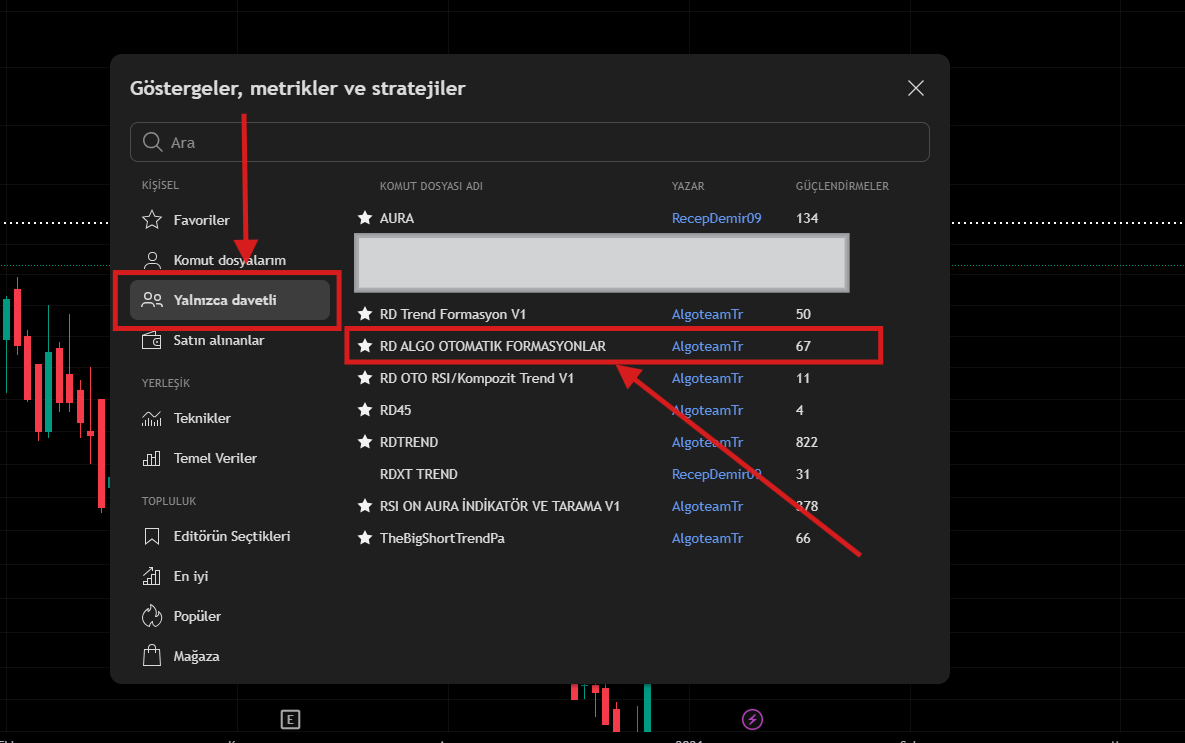Toggle favorite star for RD Trend Formasyon V1
Viewport: 1185px width, 743px height.
365,314
